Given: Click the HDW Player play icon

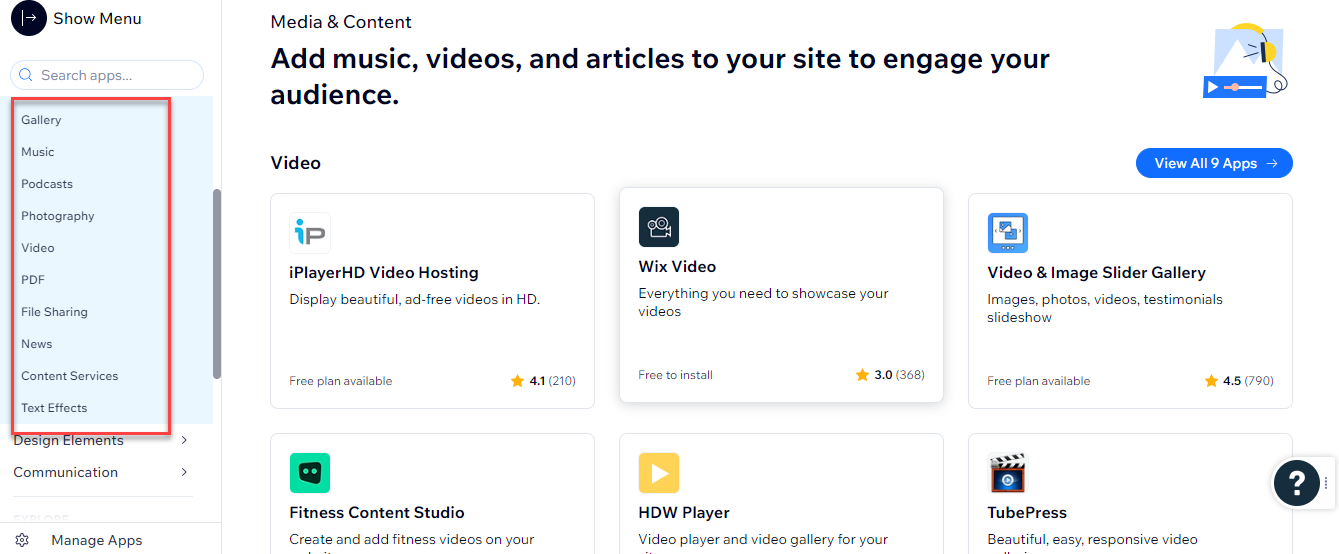Looking at the screenshot, I should [659, 473].
